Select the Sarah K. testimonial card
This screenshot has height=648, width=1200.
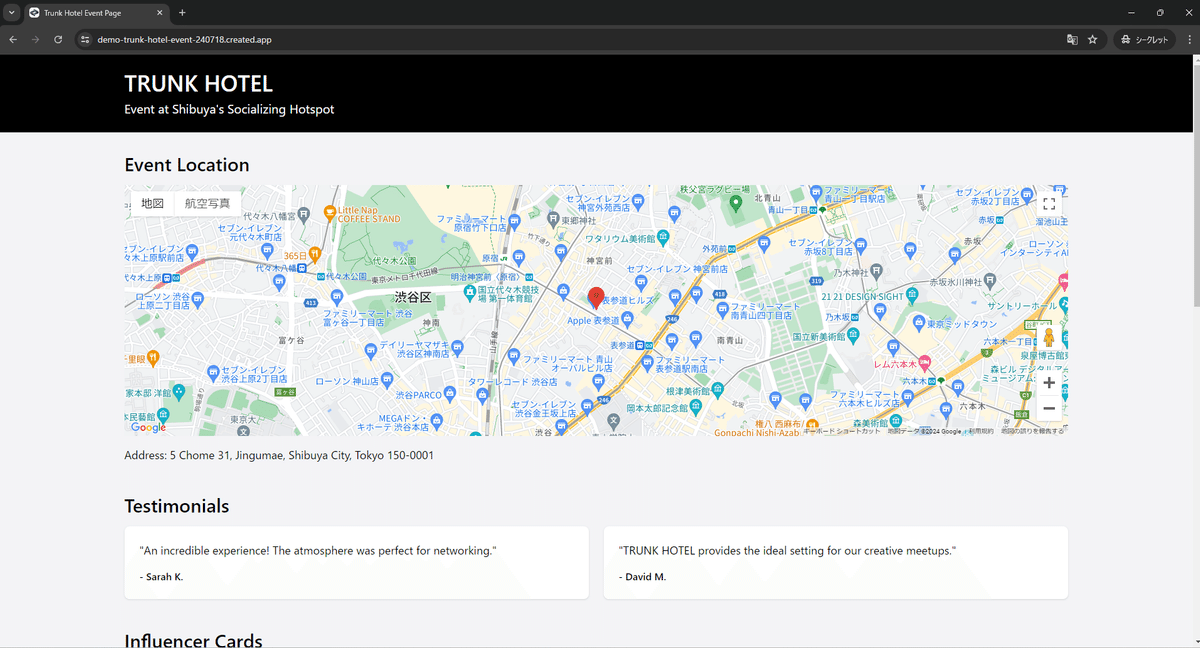[x=356, y=563]
